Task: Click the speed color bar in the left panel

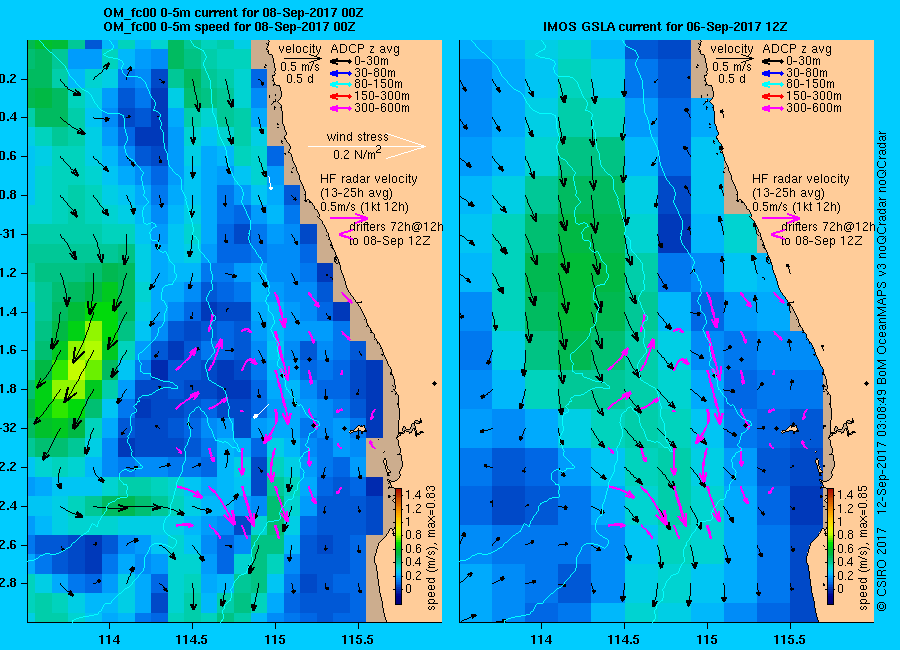Action: [398, 546]
